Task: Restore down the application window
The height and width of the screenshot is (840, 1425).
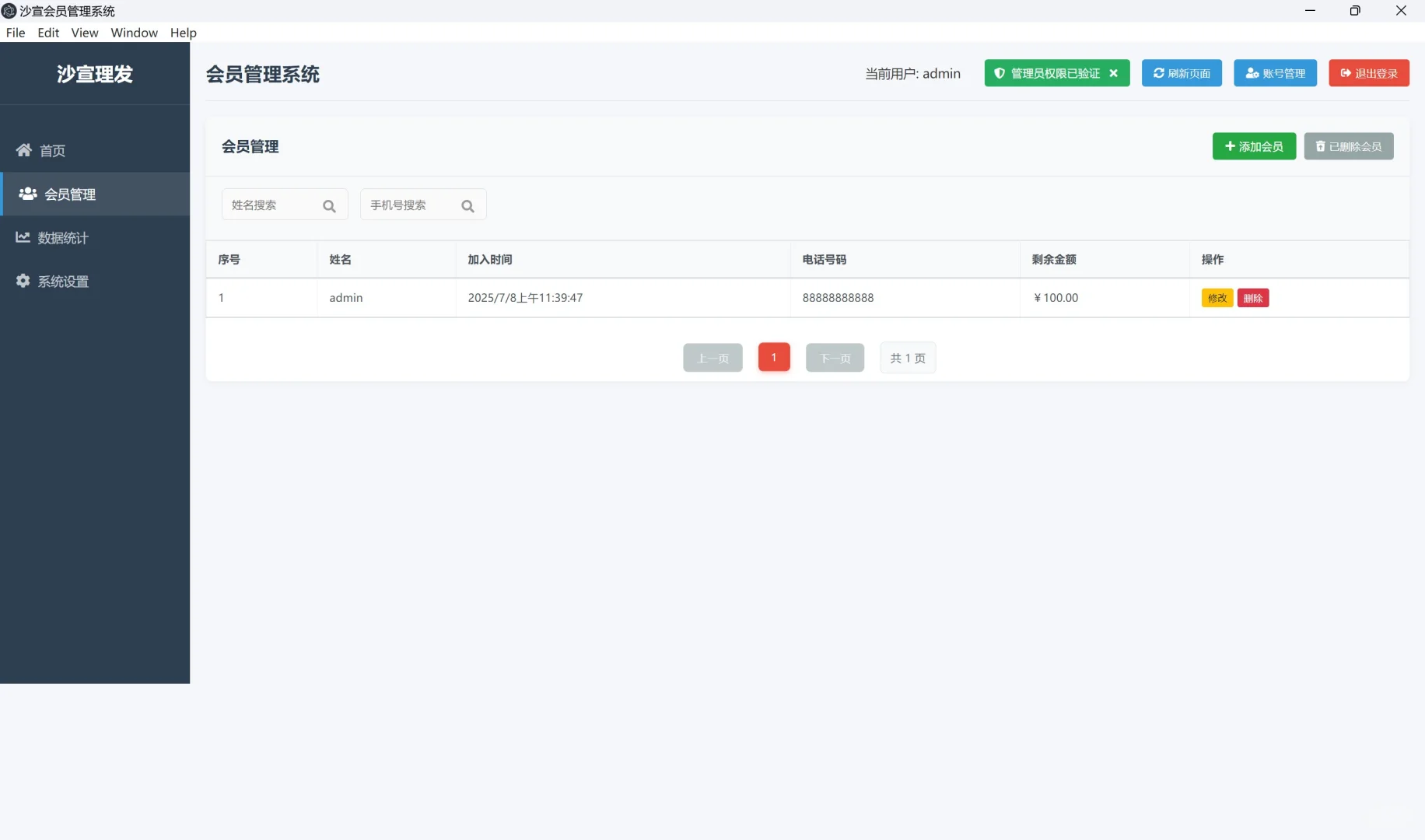Action: click(1355, 11)
